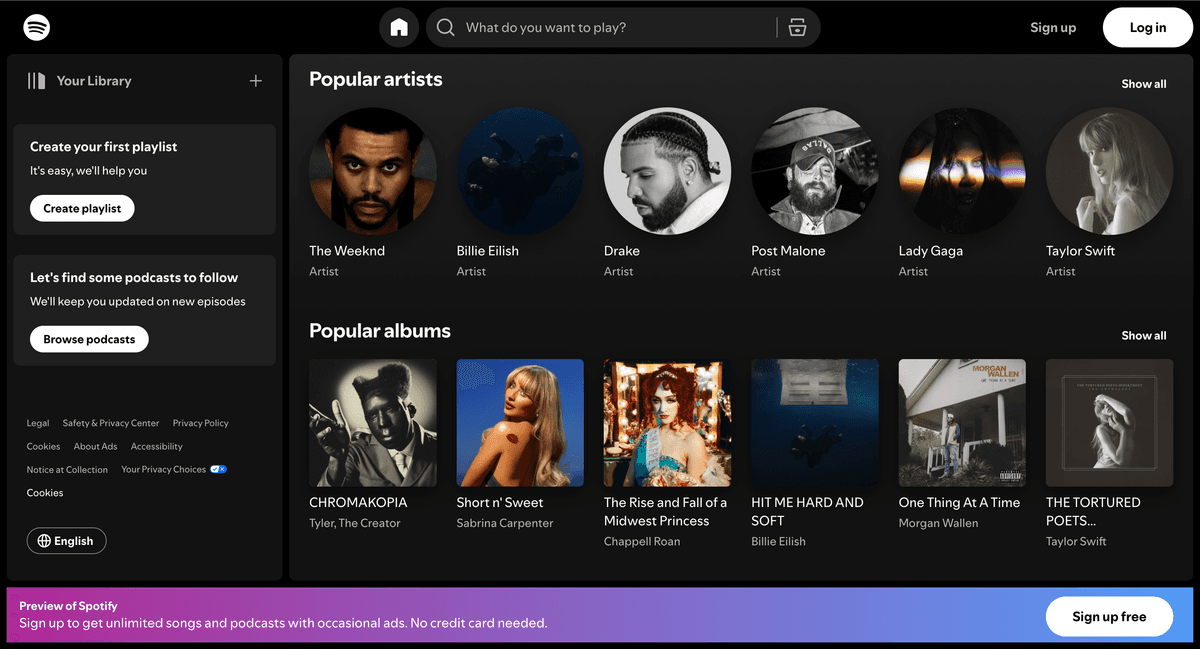Open Notice at Collection link
1200x649 pixels.
(x=68, y=469)
